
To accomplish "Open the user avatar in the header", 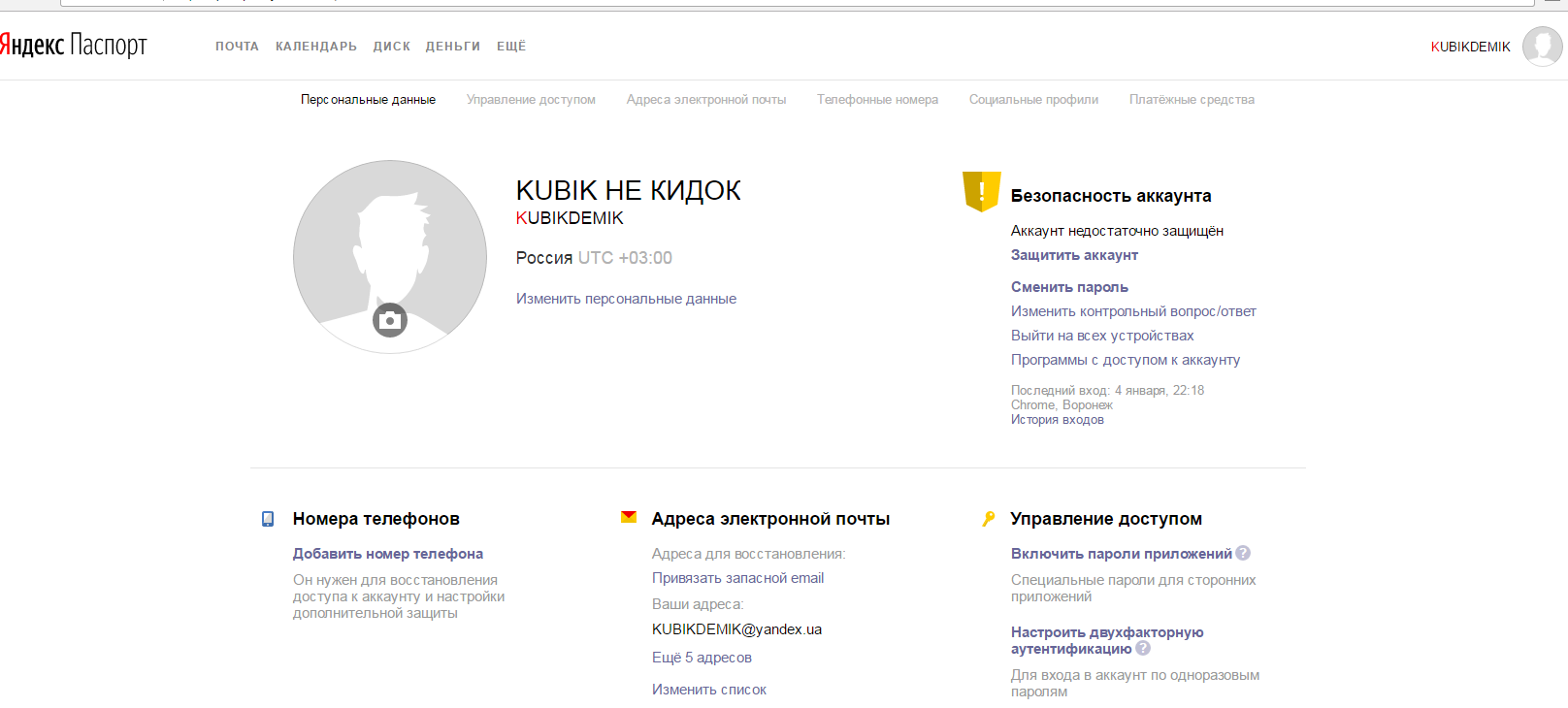I will (1542, 47).
